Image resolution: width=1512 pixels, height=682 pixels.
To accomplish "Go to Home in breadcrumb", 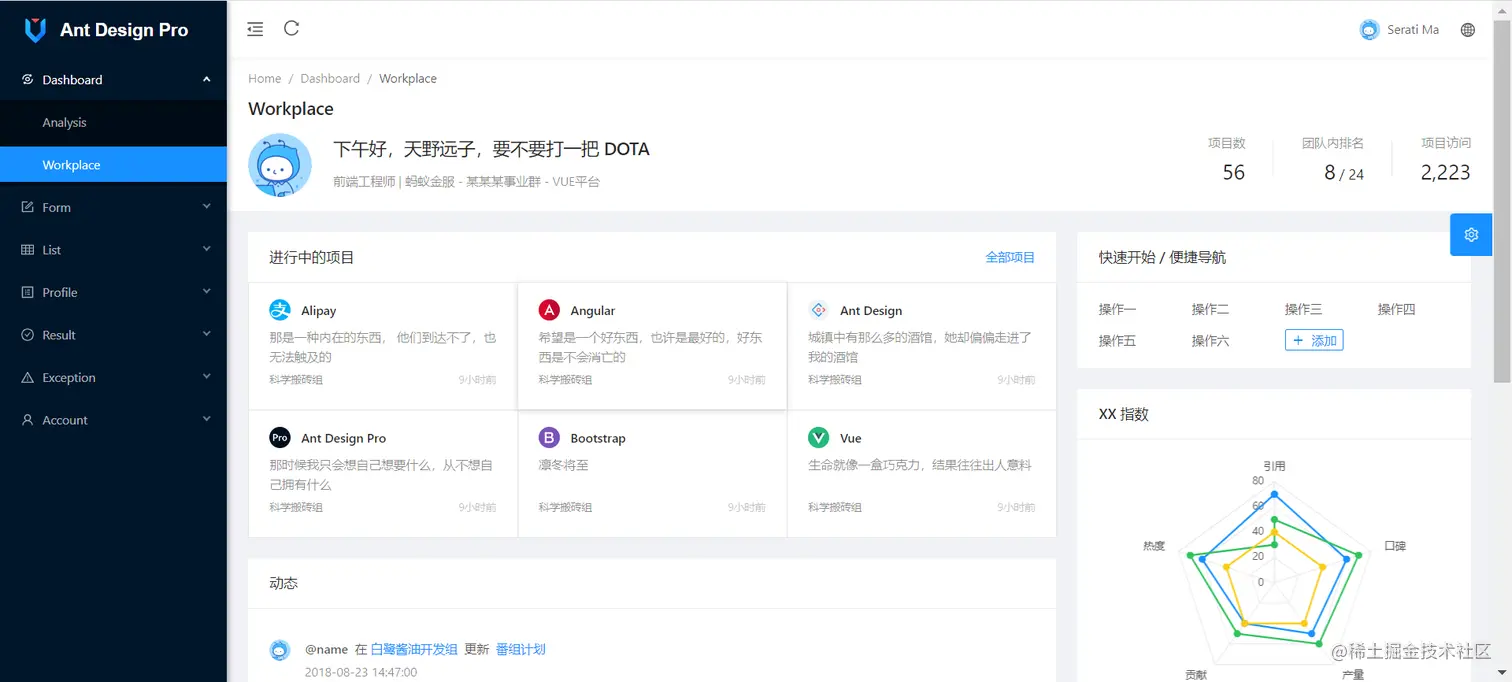I will 265,78.
